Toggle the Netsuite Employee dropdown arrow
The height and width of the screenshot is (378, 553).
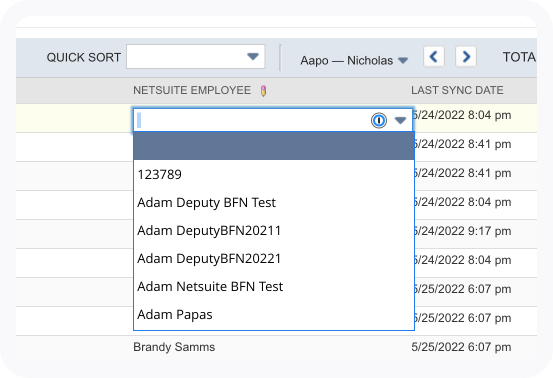click(x=400, y=121)
